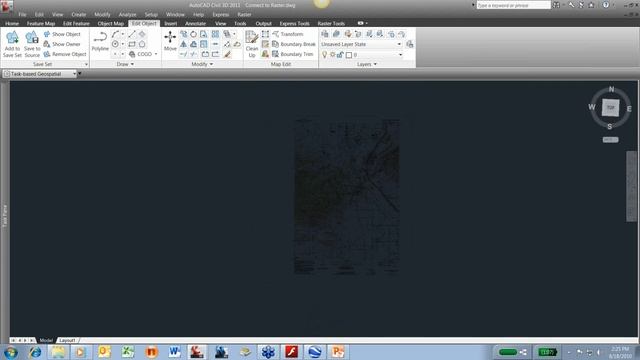640x360 pixels.
Task: Open the Express menu
Action: click(220, 14)
